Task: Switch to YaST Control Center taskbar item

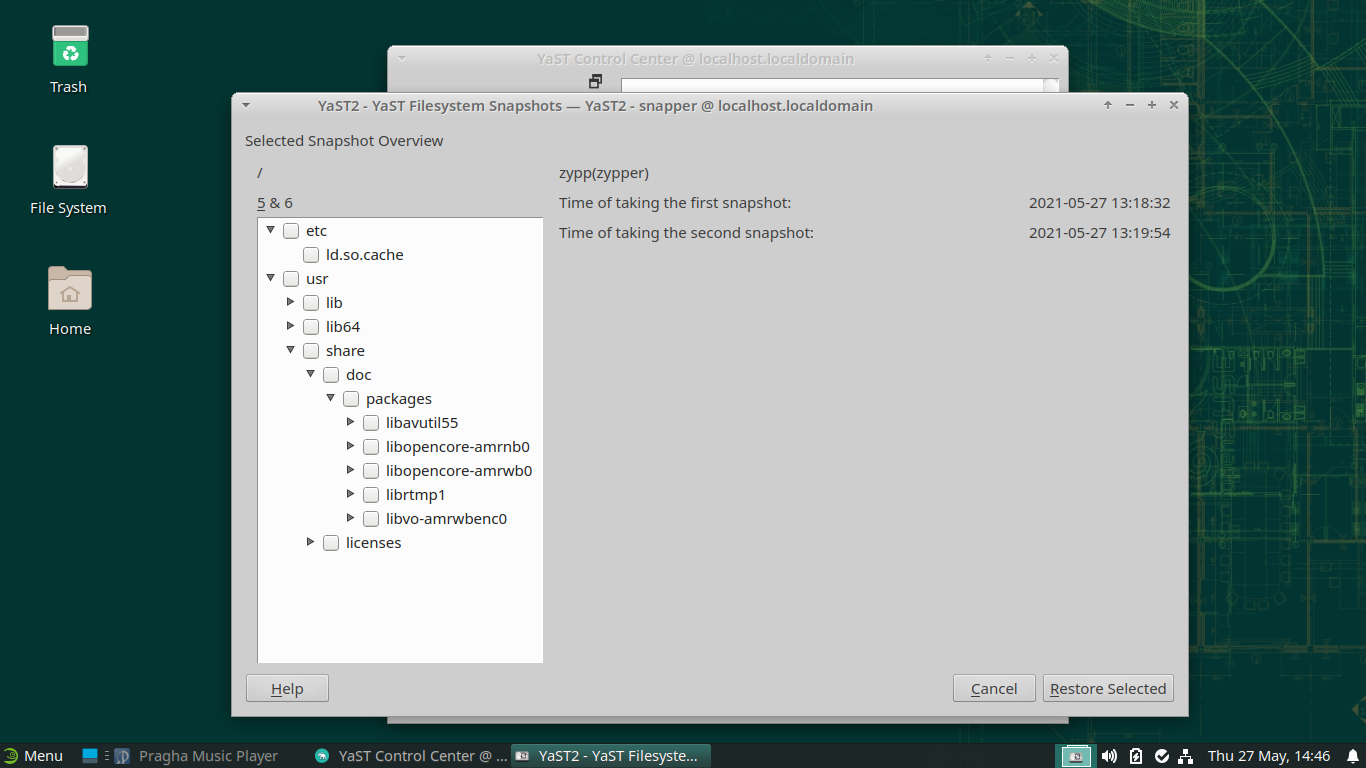Action: coord(410,756)
